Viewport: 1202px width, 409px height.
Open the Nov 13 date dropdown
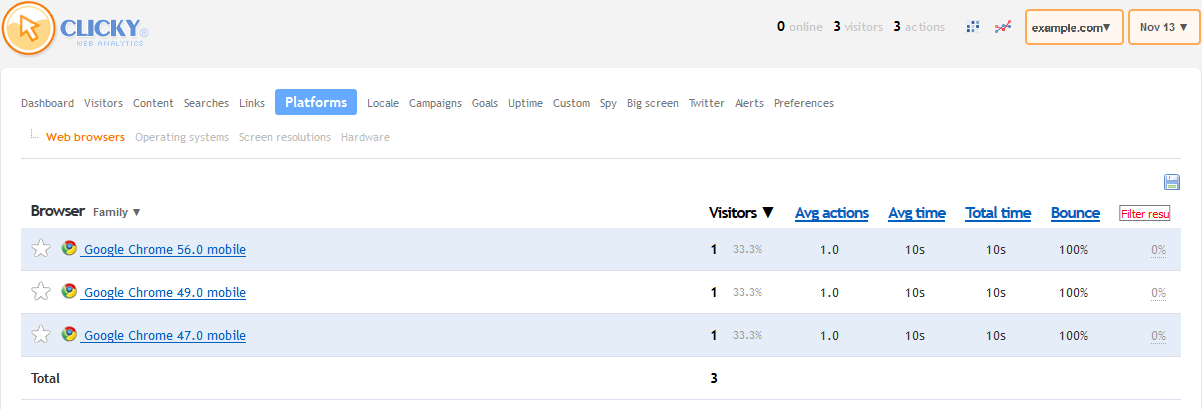(x=1163, y=28)
